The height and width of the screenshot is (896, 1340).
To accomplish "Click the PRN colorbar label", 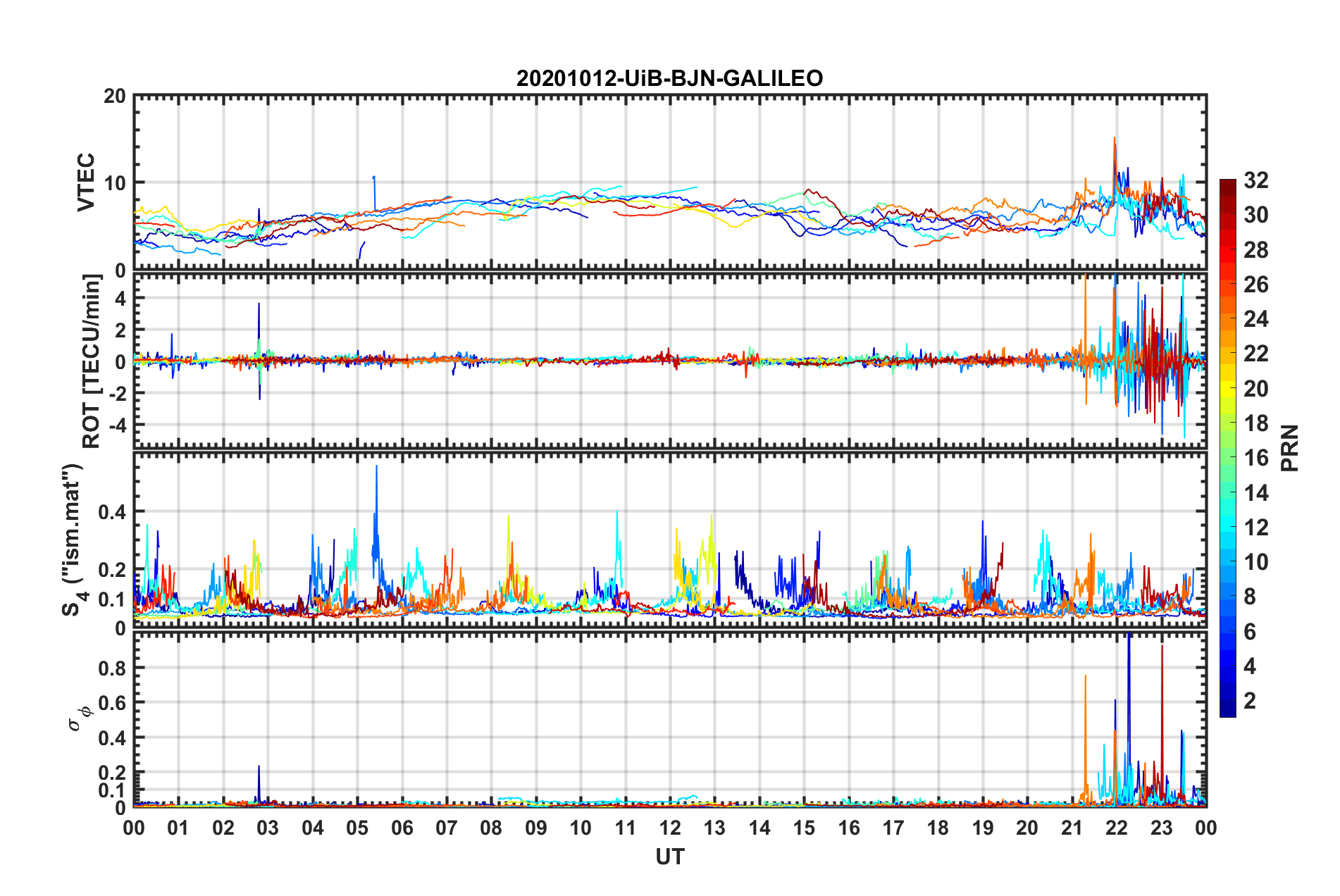I will point(1289,448).
